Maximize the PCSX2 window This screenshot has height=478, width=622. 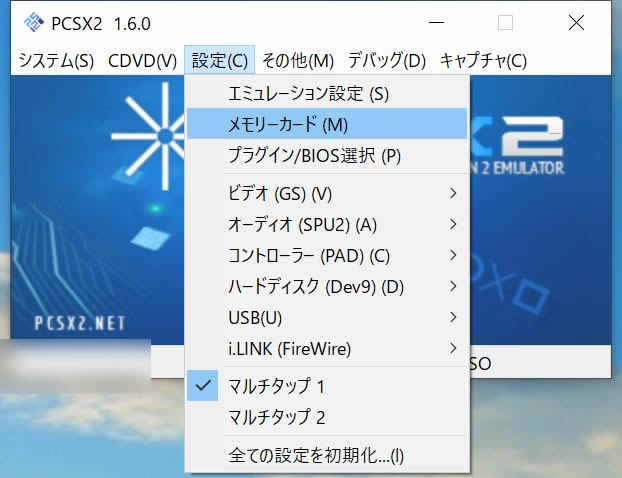pos(505,23)
